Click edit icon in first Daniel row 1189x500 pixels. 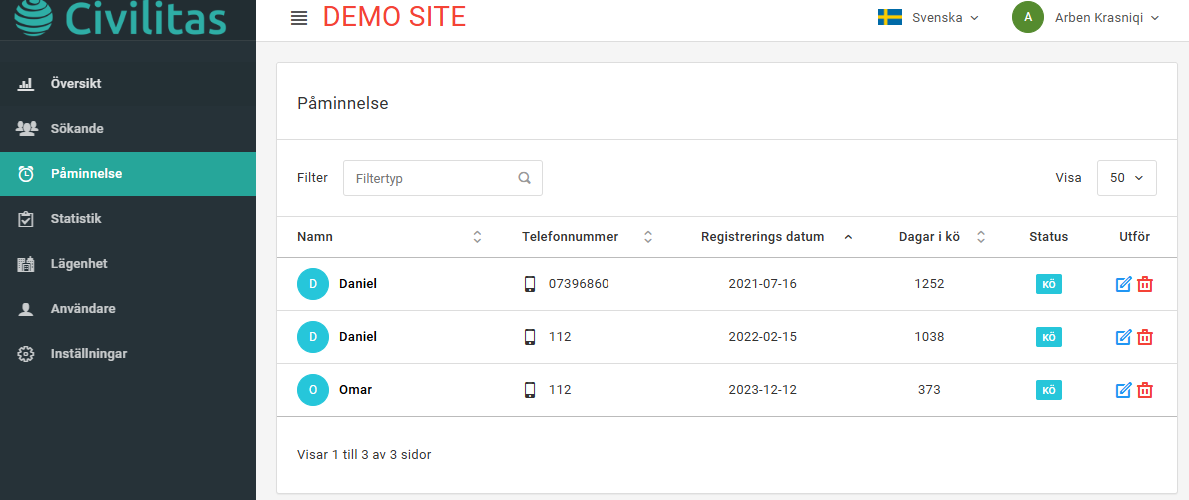pyautogui.click(x=1123, y=284)
